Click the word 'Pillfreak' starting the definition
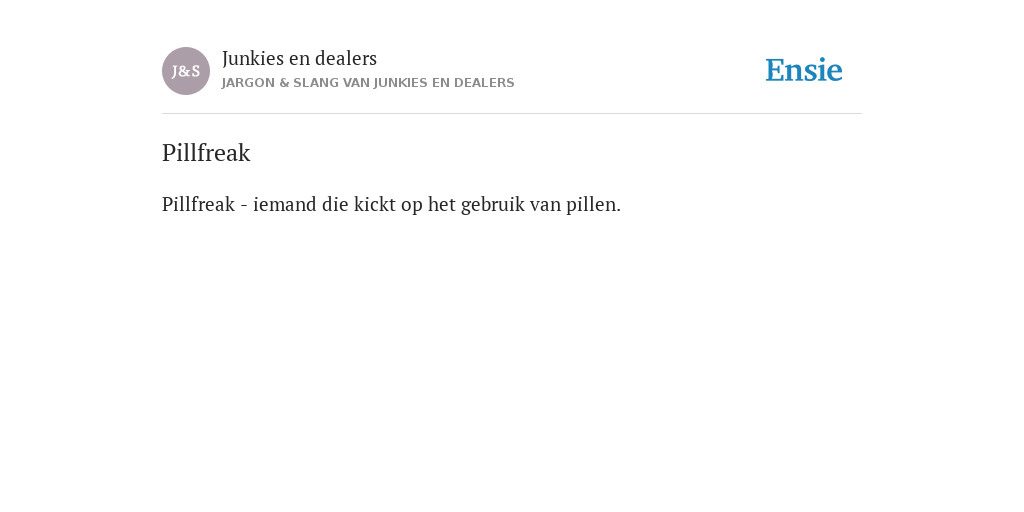 pyautogui.click(x=199, y=204)
